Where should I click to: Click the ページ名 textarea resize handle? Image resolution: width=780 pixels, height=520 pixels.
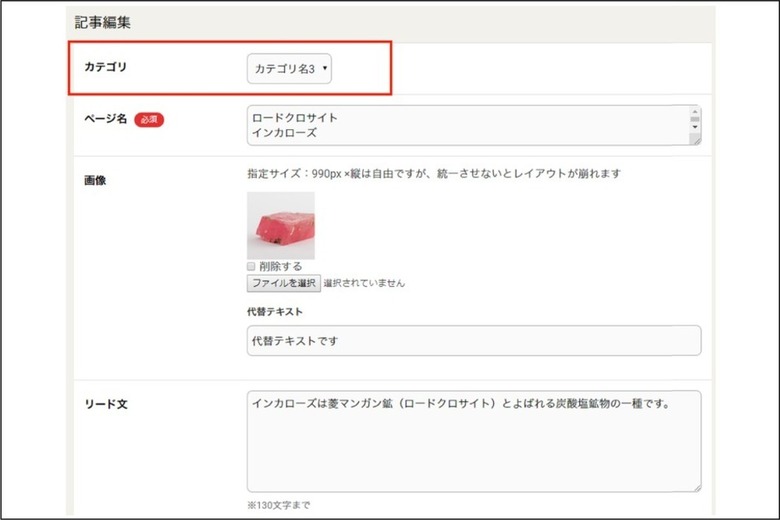pos(696,141)
